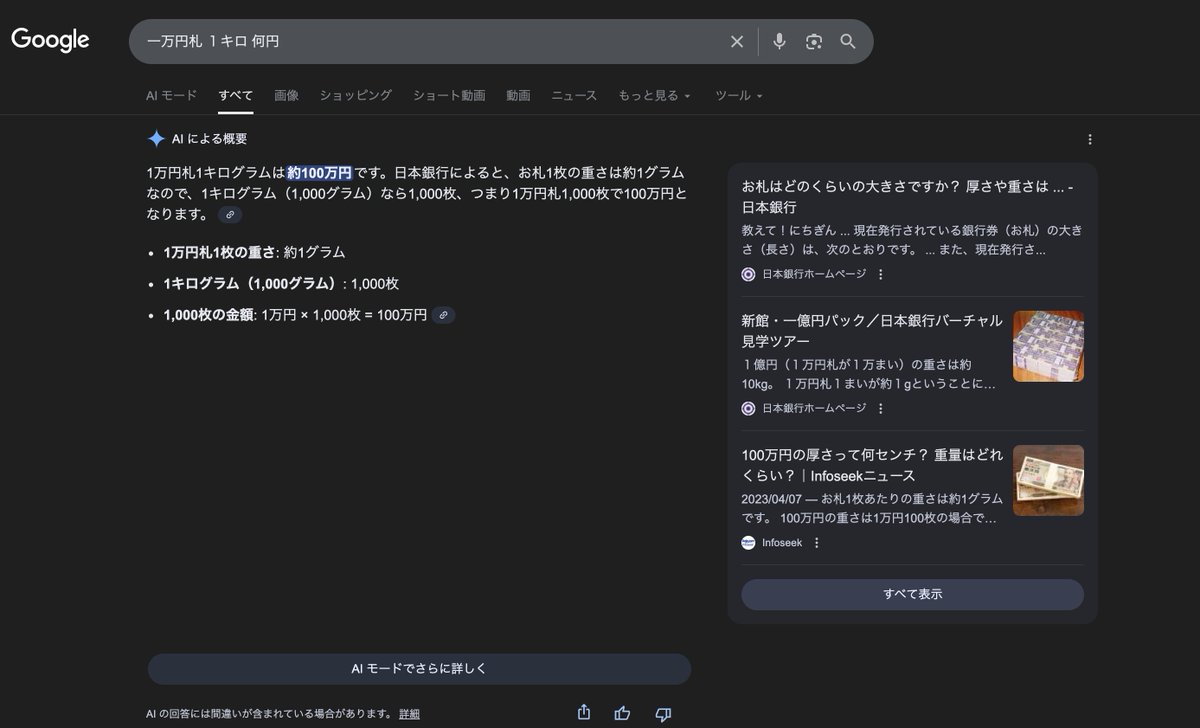Switch to AI モード tab
Screen dimensions: 1200x728
(171, 95)
